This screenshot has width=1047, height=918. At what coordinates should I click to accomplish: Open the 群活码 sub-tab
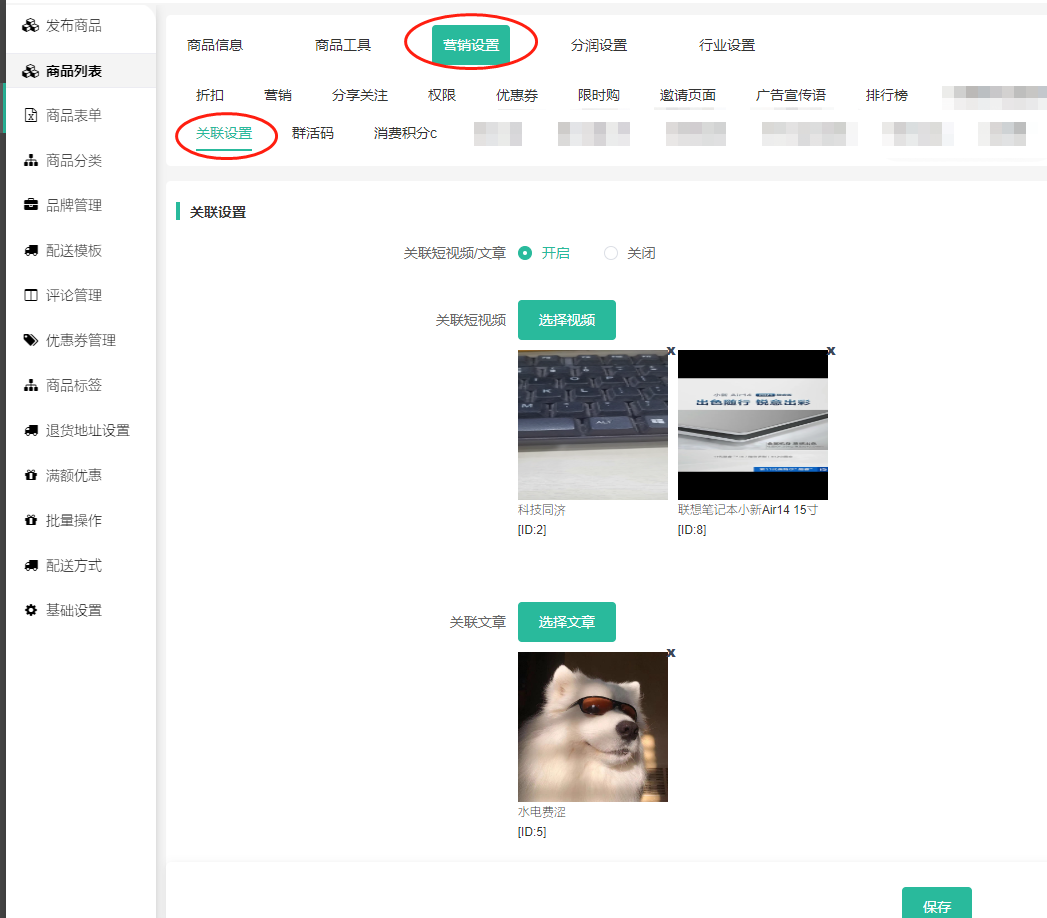coord(312,134)
